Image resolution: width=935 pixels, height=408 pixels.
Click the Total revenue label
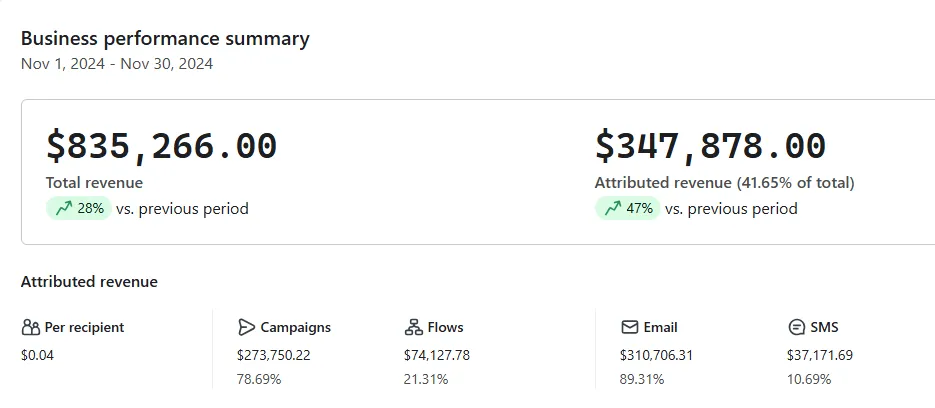pyautogui.click(x=94, y=183)
